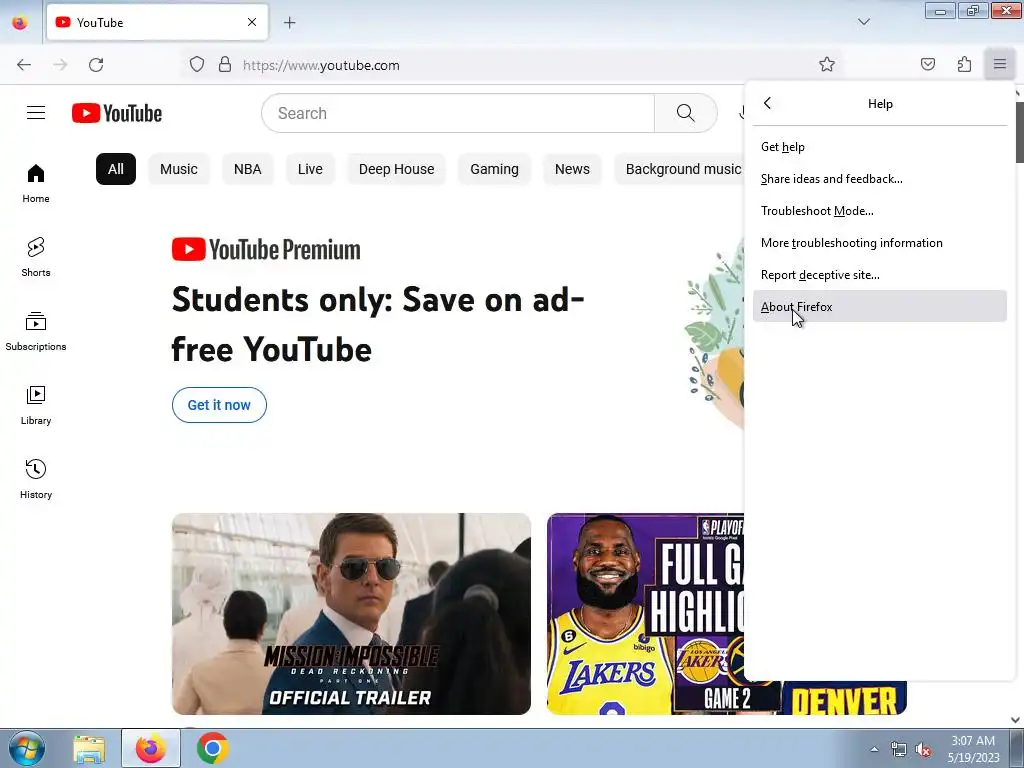Viewport: 1024px width, 768px height.
Task: Choose More troubleshooting information item
Action: pos(880,243)
